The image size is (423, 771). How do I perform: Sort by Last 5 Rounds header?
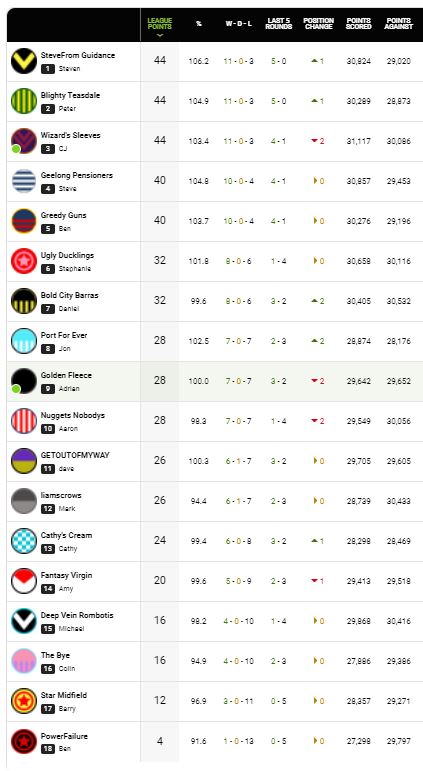point(279,24)
